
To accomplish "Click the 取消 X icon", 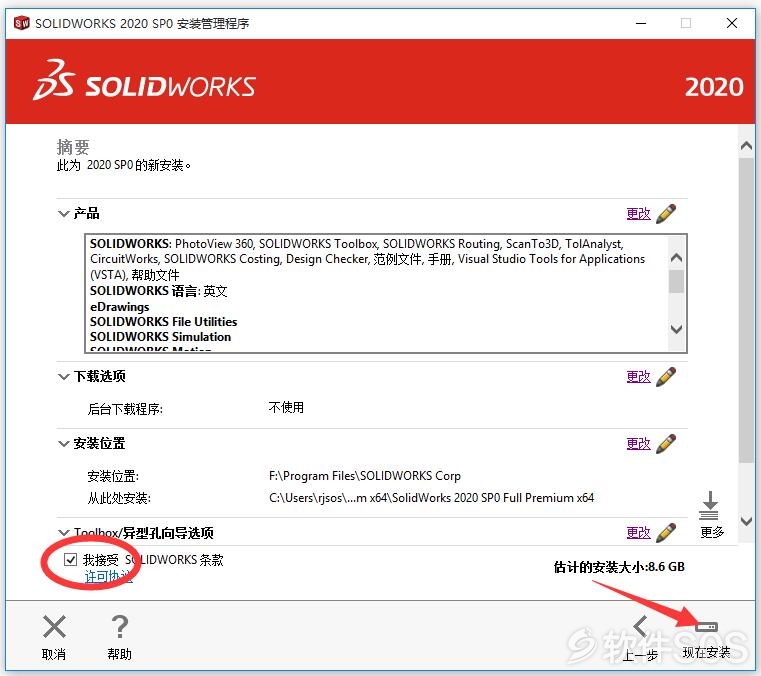I will tap(54, 627).
